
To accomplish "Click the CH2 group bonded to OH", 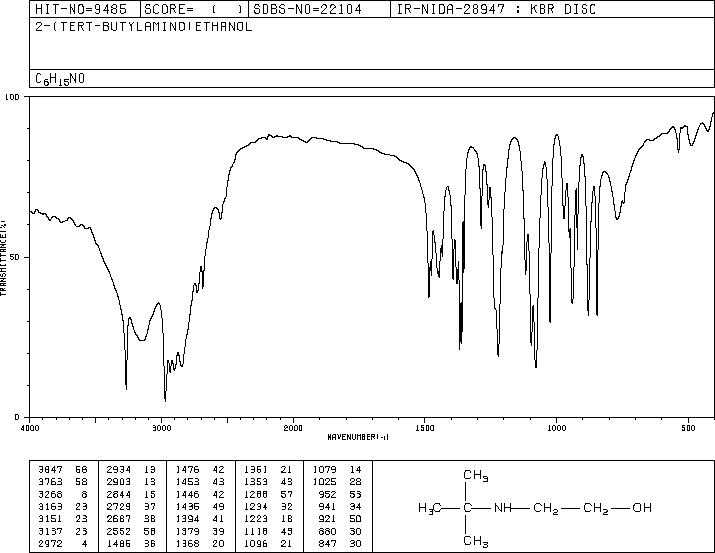I will (596, 508).
